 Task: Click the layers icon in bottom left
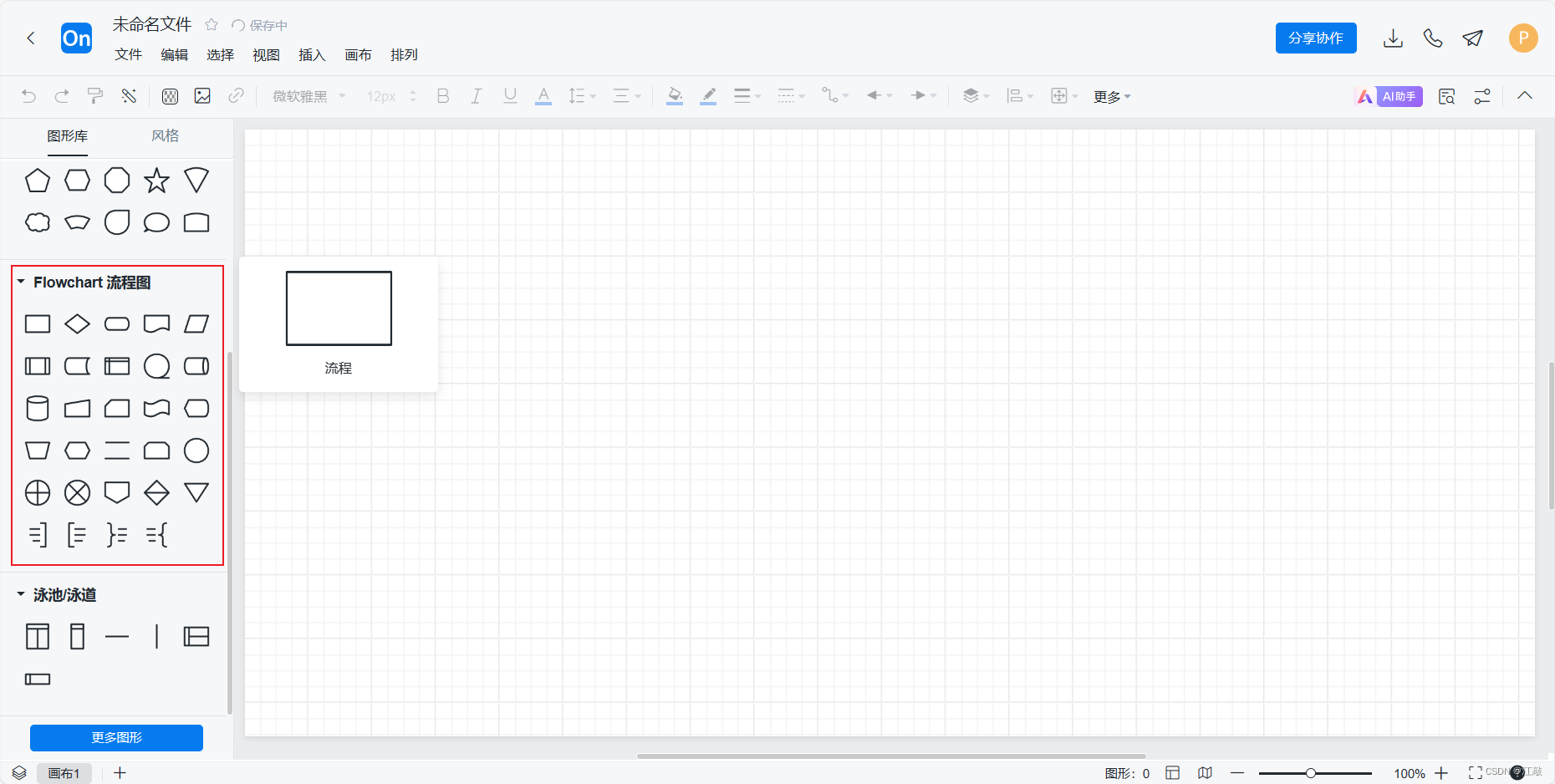point(18,773)
